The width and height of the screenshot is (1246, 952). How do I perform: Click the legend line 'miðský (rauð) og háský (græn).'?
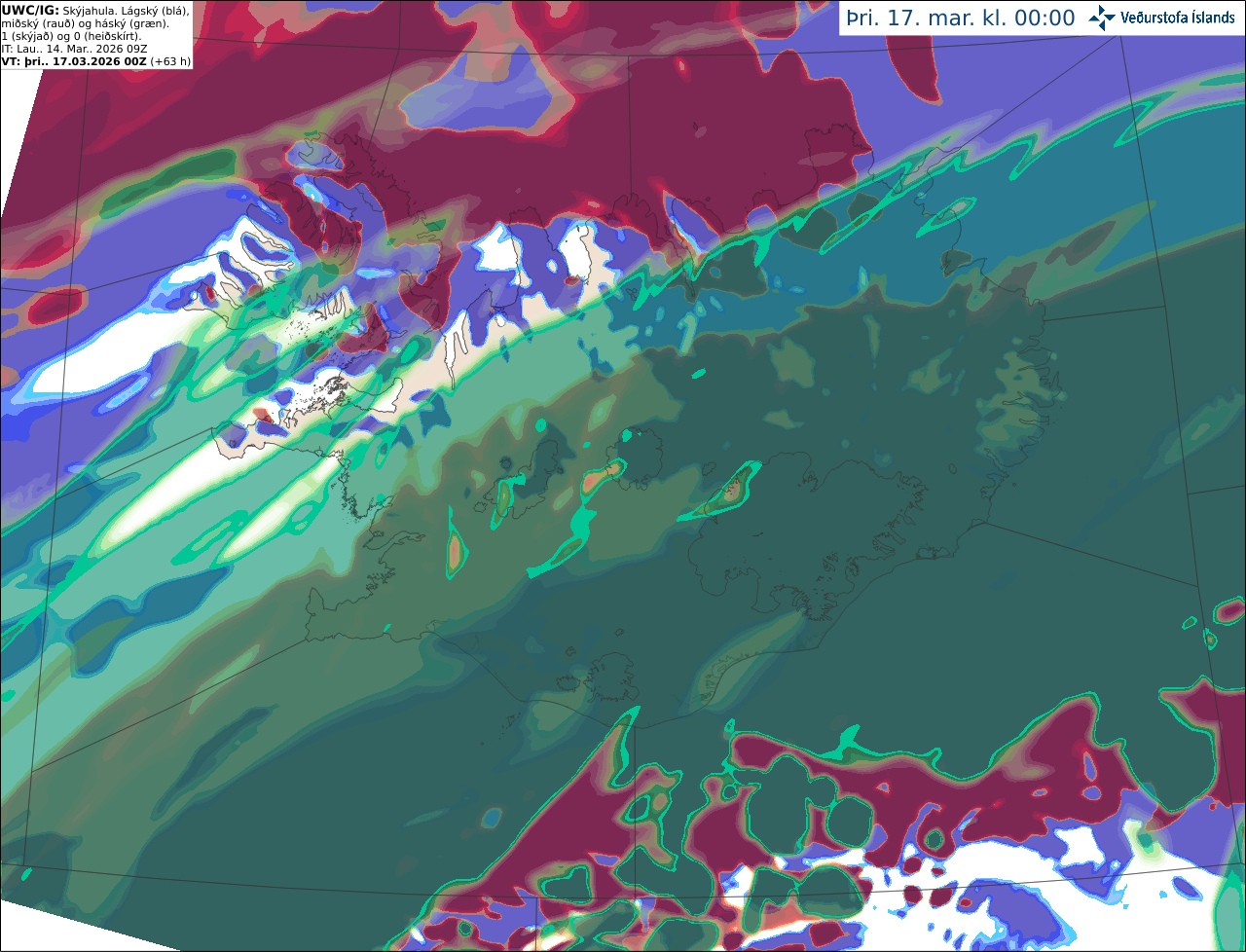coord(85,23)
